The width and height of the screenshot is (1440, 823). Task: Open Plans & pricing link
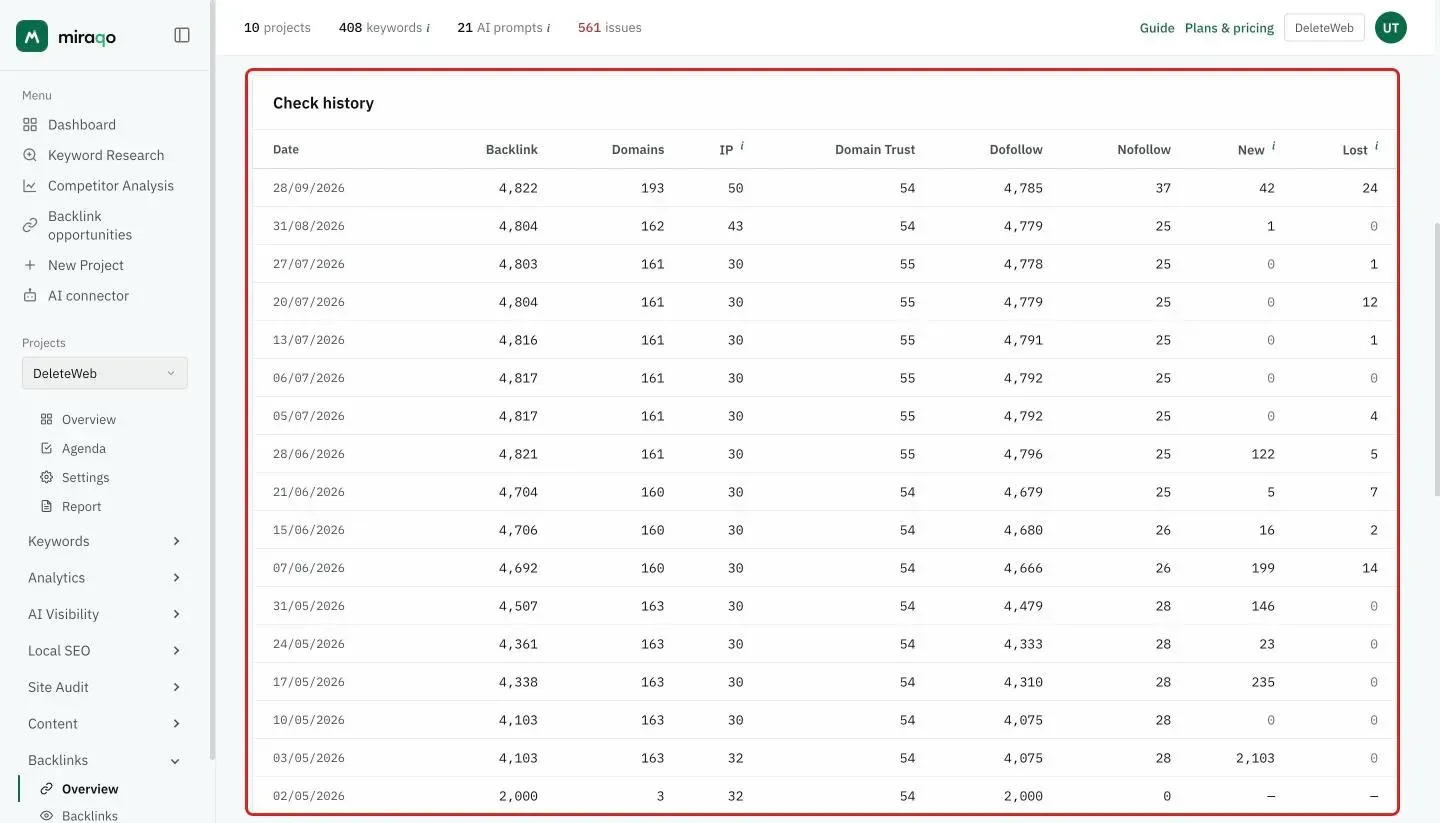click(x=1229, y=28)
